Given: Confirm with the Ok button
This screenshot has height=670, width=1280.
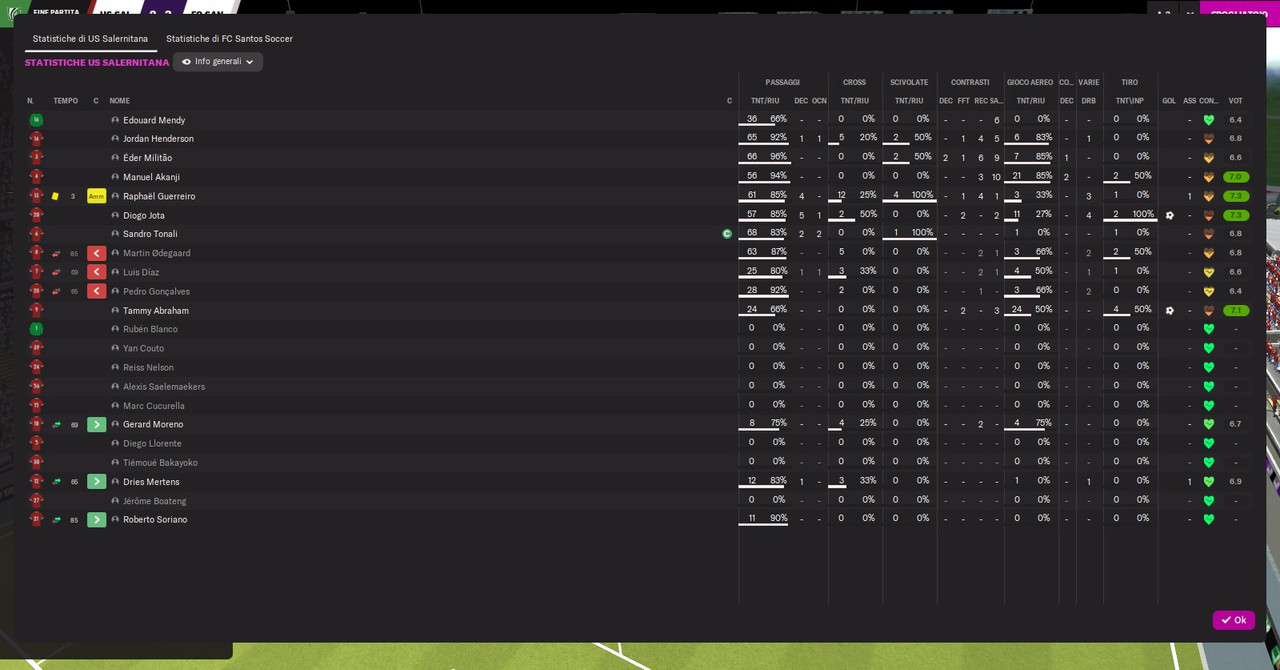Looking at the screenshot, I should (x=1233, y=620).
